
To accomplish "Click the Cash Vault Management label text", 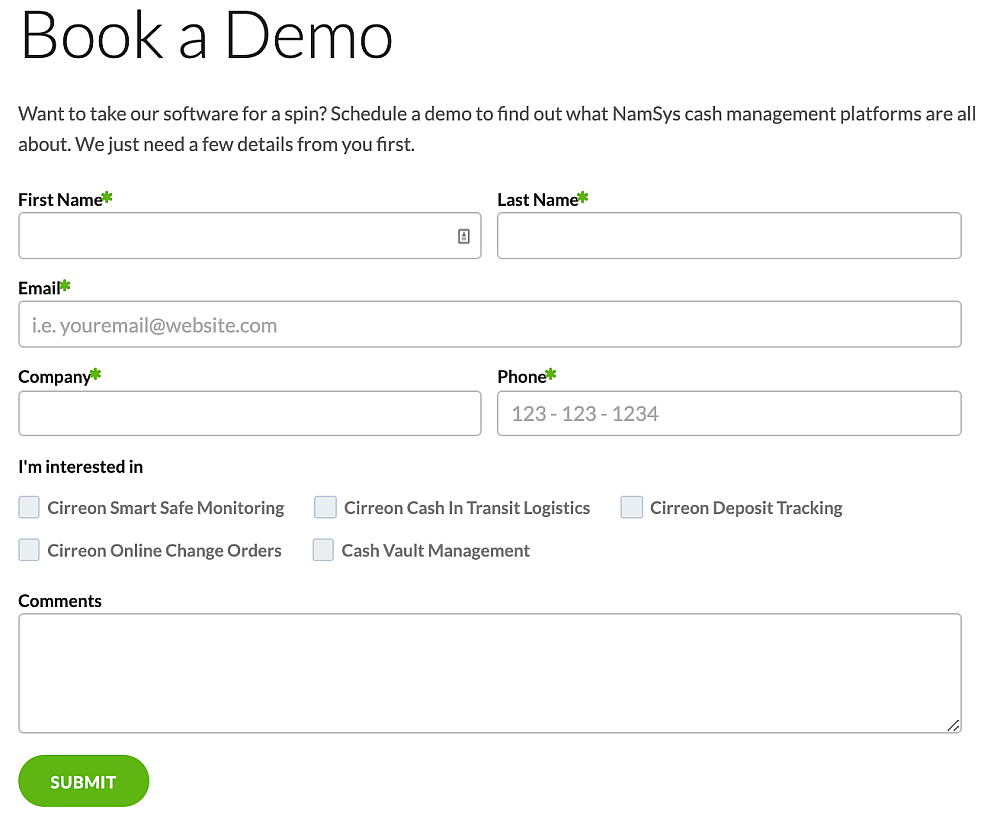I will pos(436,550).
